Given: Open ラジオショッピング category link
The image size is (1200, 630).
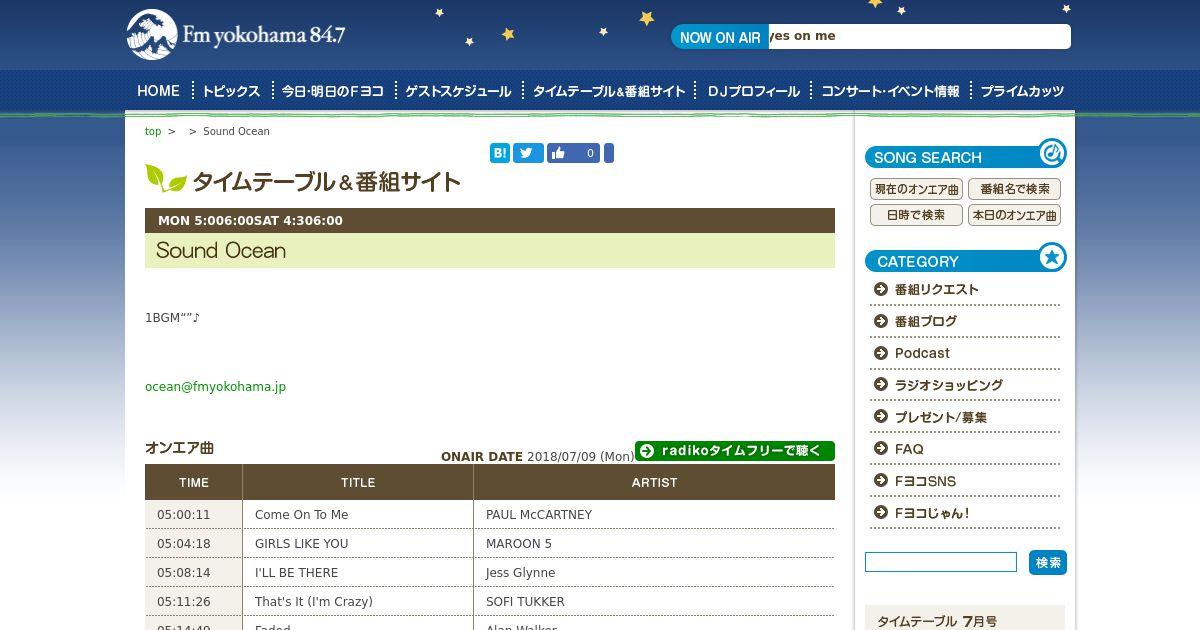Looking at the screenshot, I should pyautogui.click(x=949, y=385).
